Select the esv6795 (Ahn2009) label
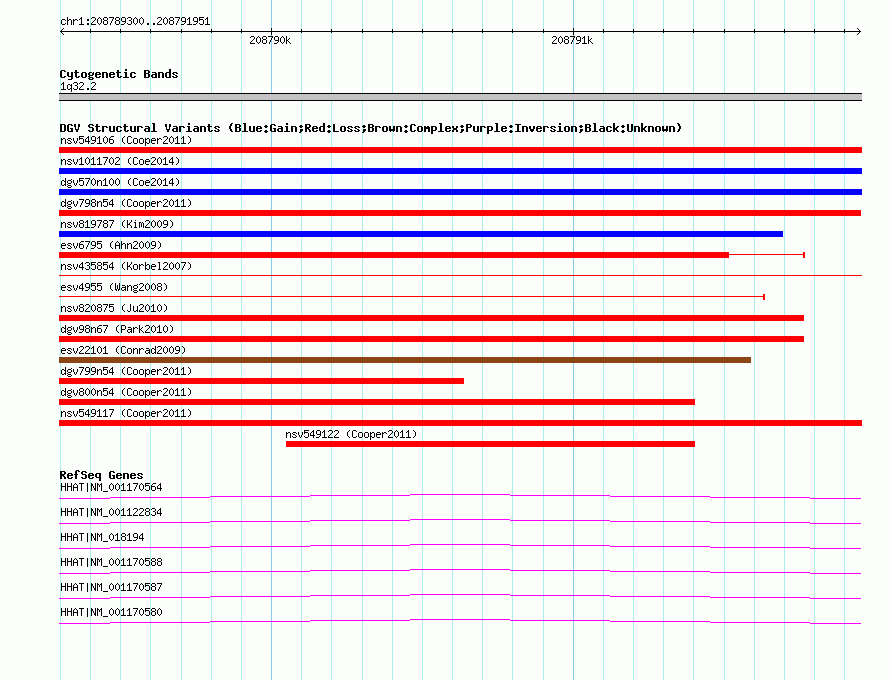Image resolution: width=890 pixels, height=680 pixels. (x=111, y=245)
